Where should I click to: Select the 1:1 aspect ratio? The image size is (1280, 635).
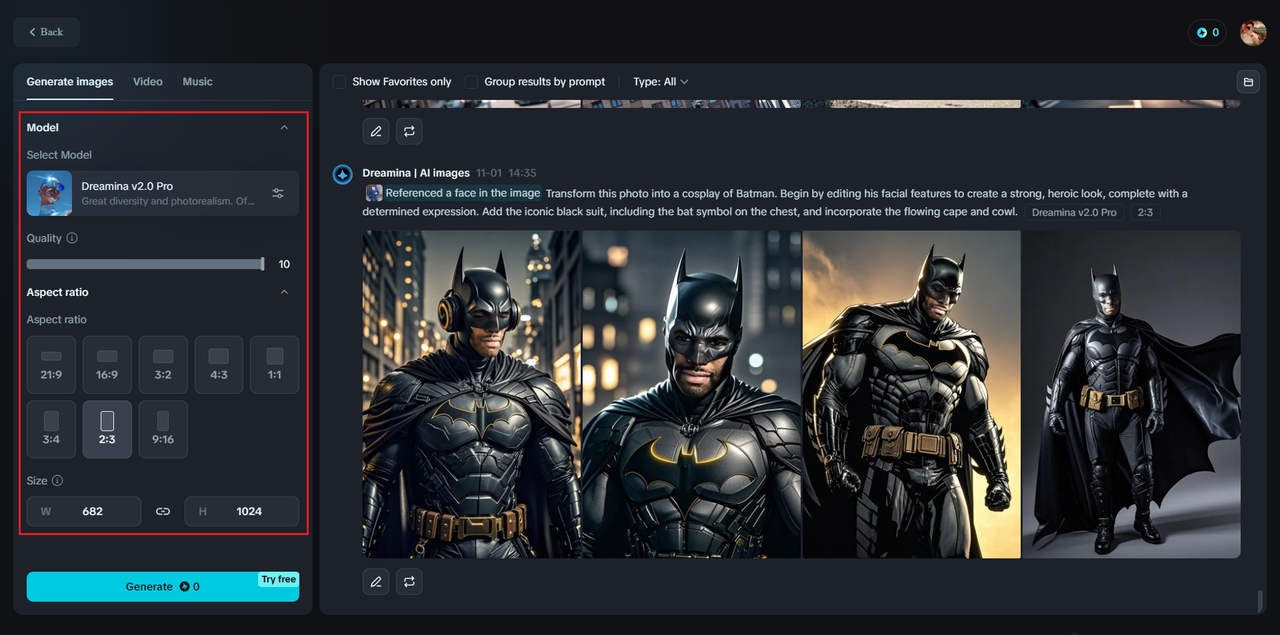(x=275, y=364)
